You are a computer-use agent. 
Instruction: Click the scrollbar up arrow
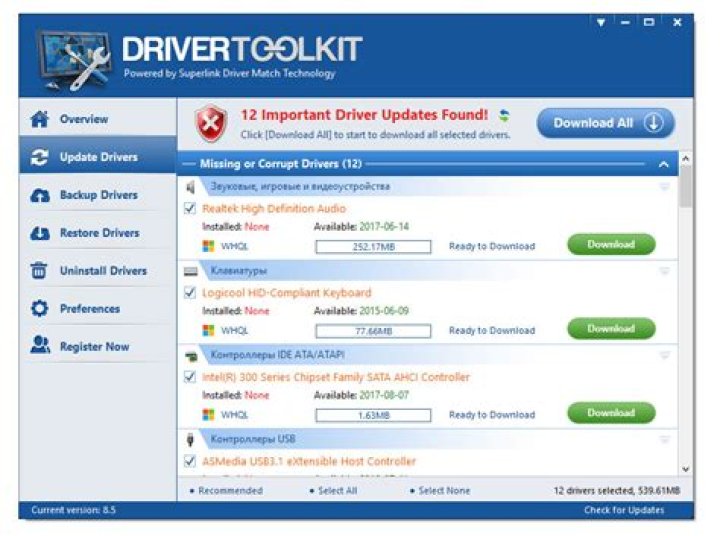686,159
